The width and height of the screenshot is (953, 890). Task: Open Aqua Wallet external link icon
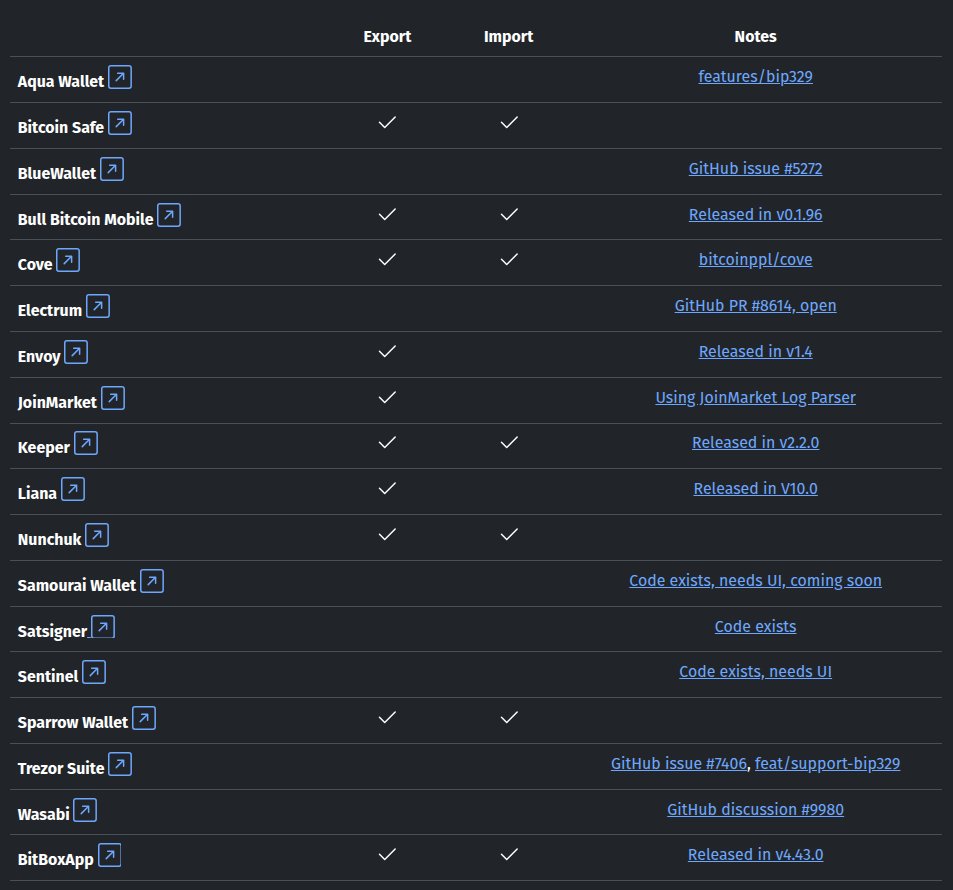(x=120, y=77)
